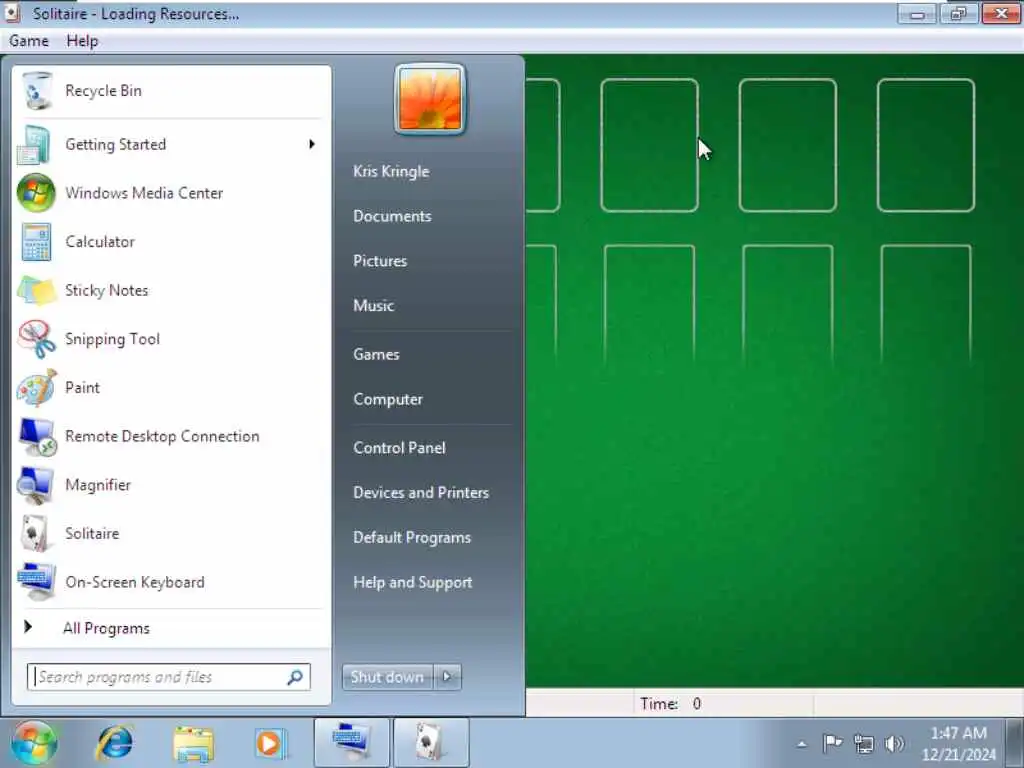This screenshot has width=1024, height=768.
Task: Click the user account picture
Action: tap(430, 99)
